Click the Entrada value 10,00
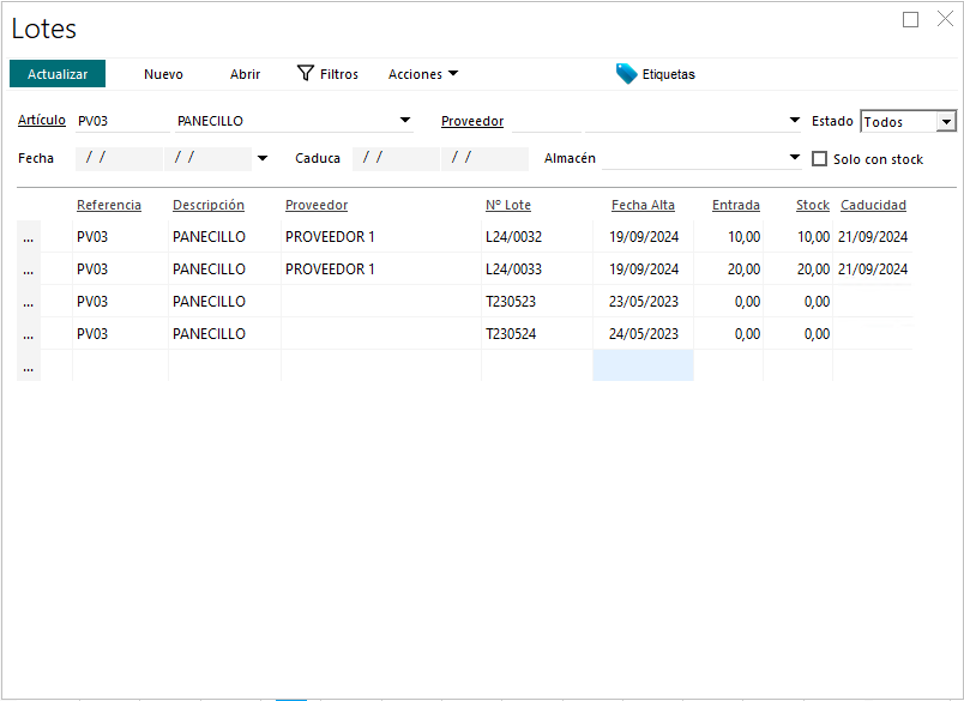This screenshot has height=703, width=965. 743,237
